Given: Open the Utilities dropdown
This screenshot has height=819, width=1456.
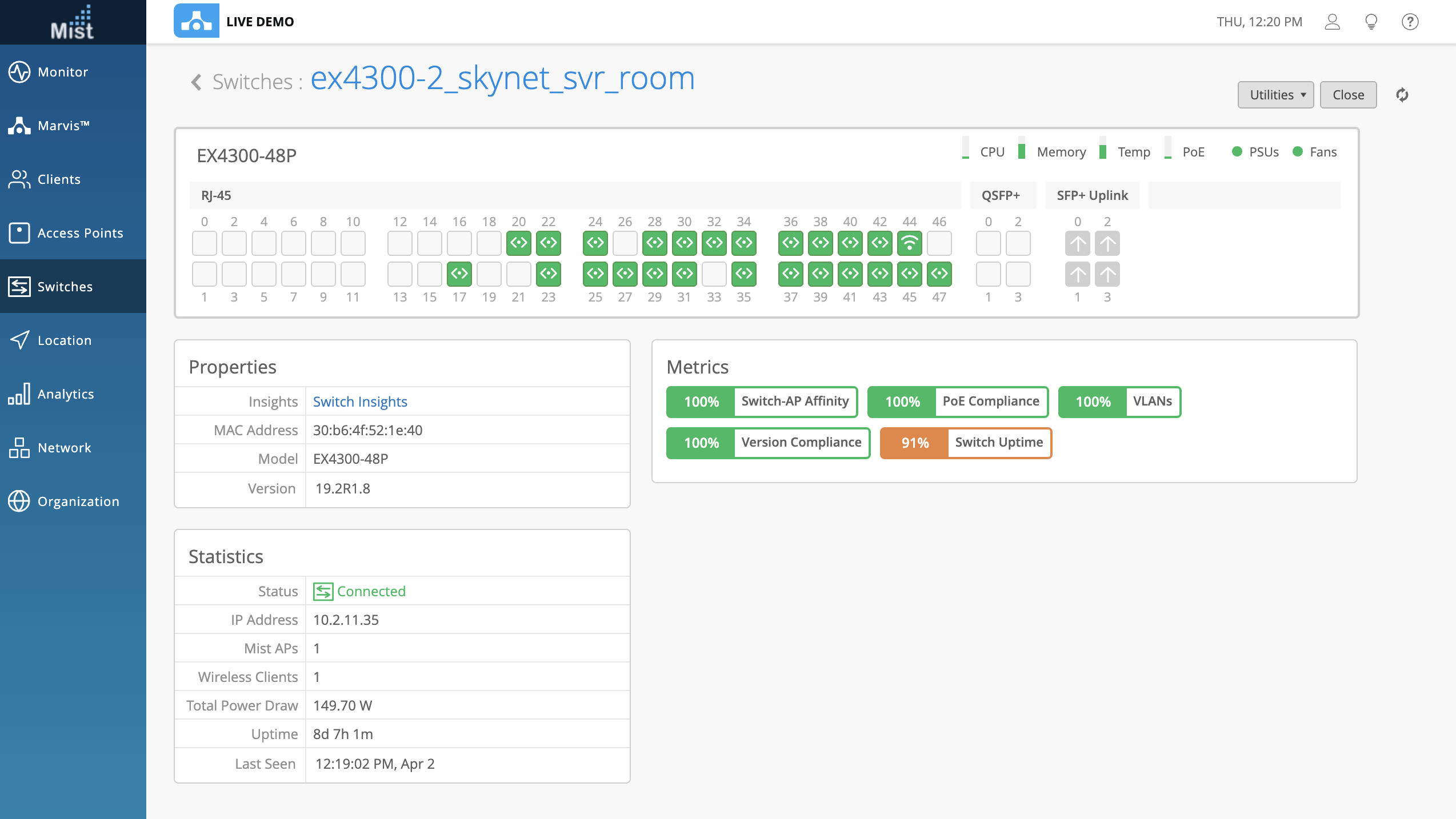Looking at the screenshot, I should 1275,95.
